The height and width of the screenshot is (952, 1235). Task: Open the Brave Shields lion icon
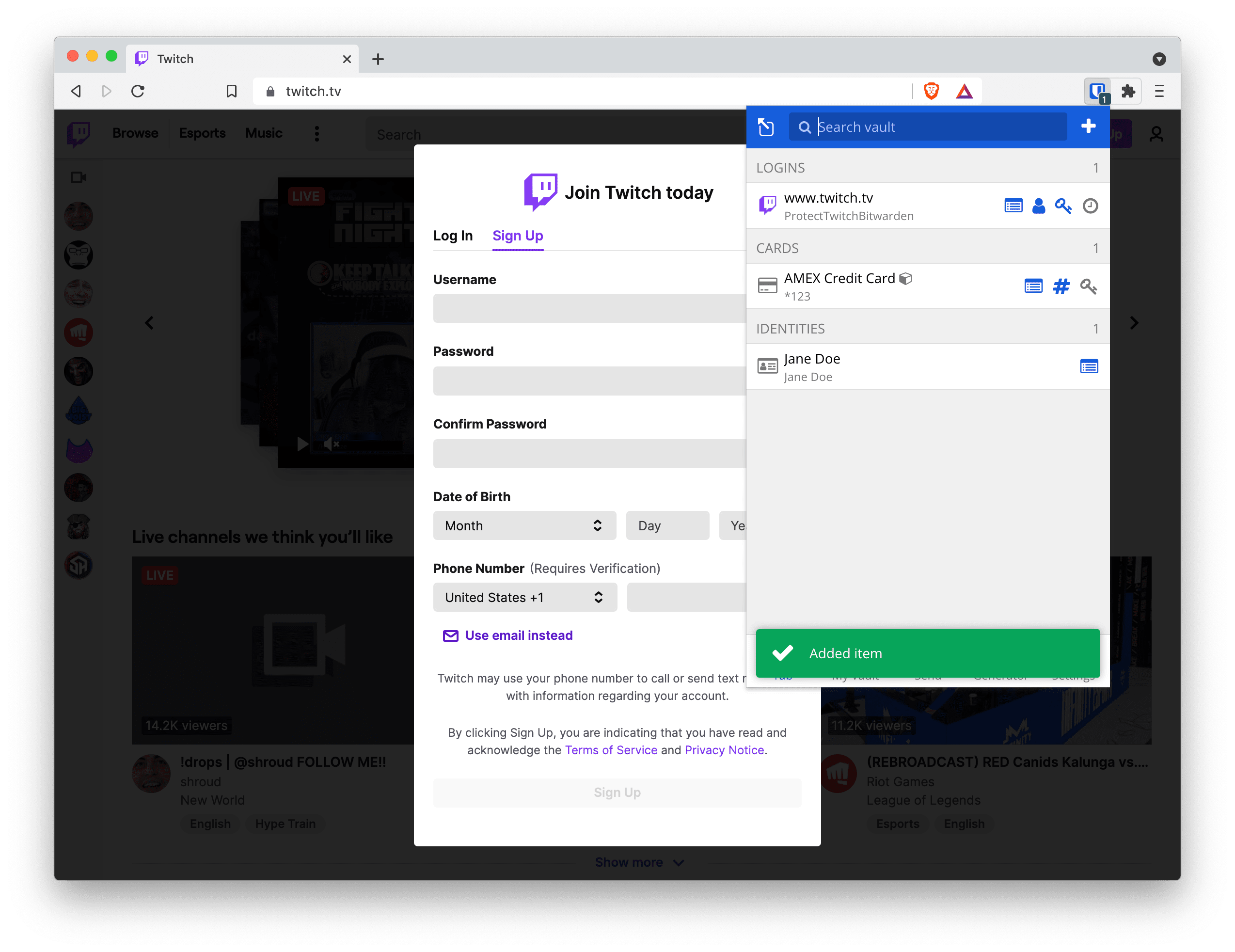(931, 91)
